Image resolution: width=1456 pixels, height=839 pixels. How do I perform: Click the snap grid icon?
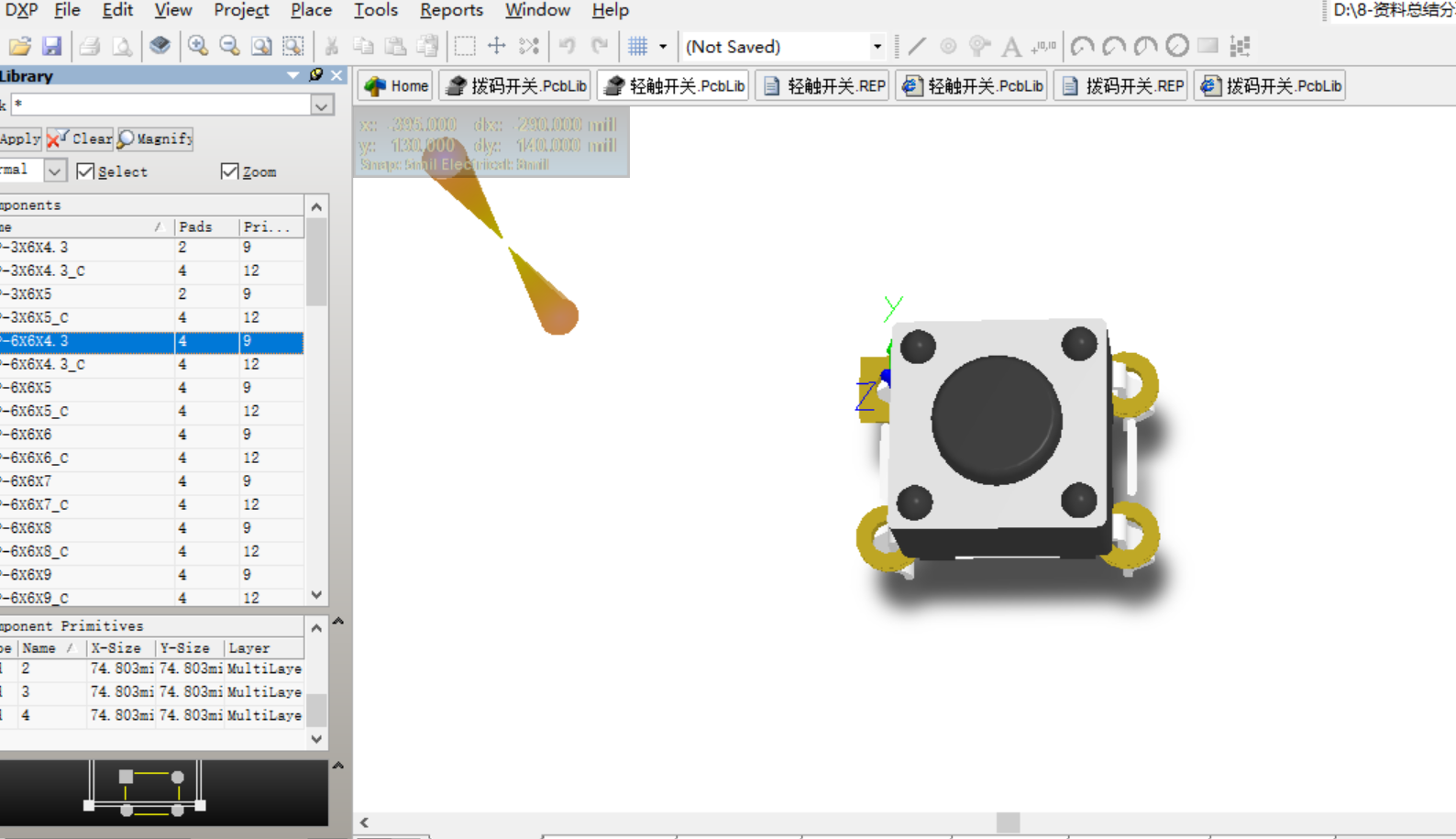click(x=638, y=46)
